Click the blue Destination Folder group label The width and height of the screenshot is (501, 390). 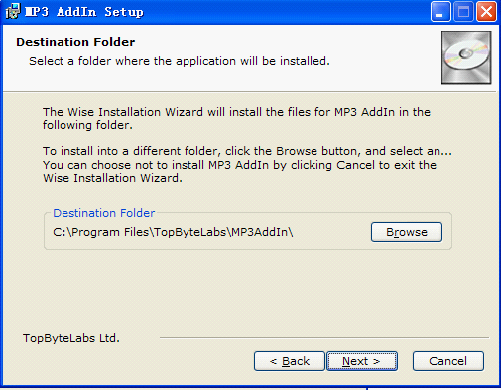[x=104, y=213]
